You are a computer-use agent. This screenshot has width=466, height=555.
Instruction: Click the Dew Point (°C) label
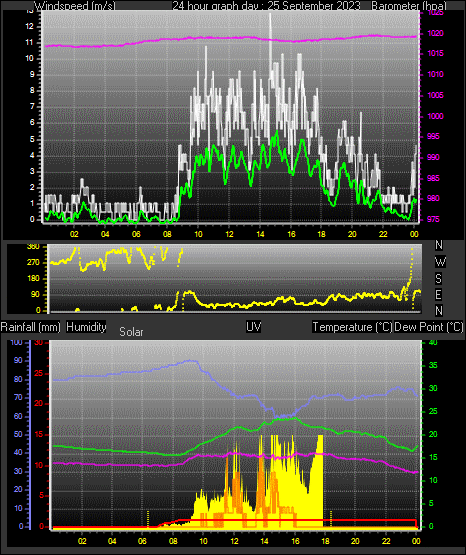coord(429,327)
